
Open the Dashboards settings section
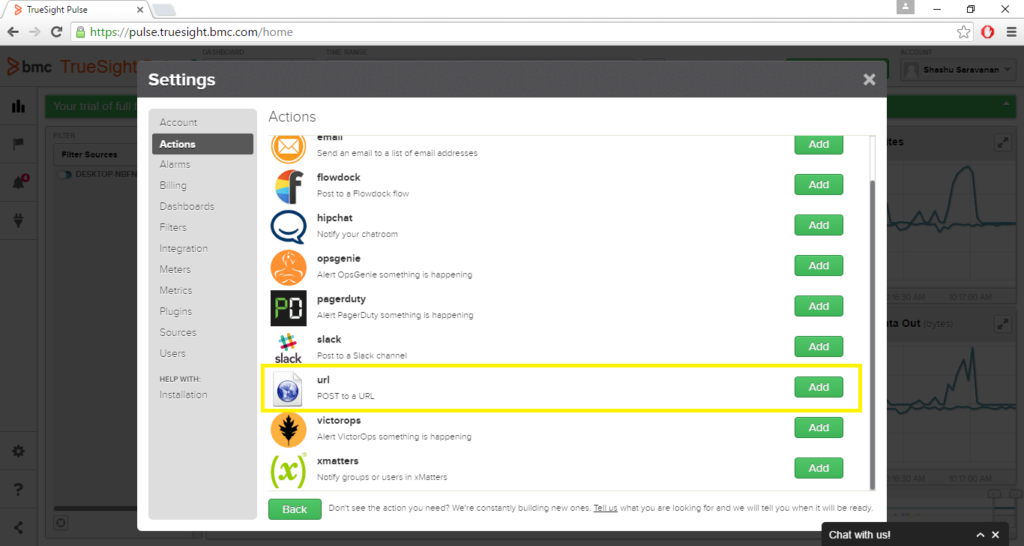coord(187,206)
